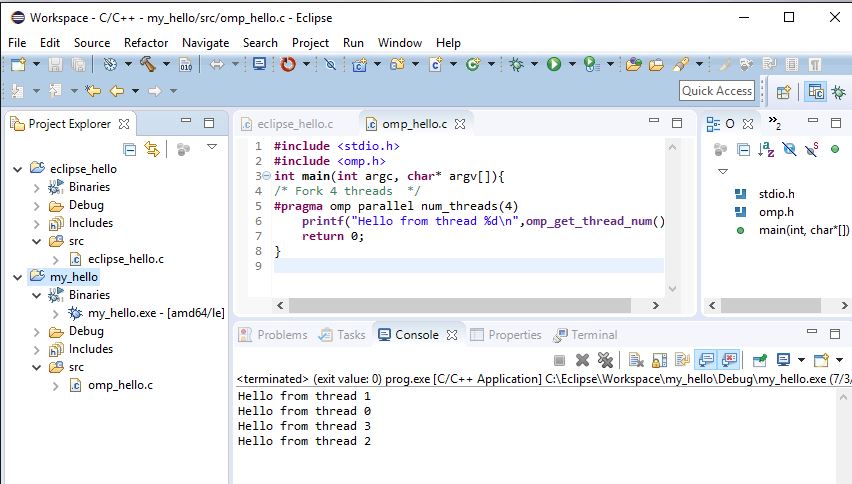Click the Back navigation yellow arrow
This screenshot has height=484, width=852.
pos(117,91)
